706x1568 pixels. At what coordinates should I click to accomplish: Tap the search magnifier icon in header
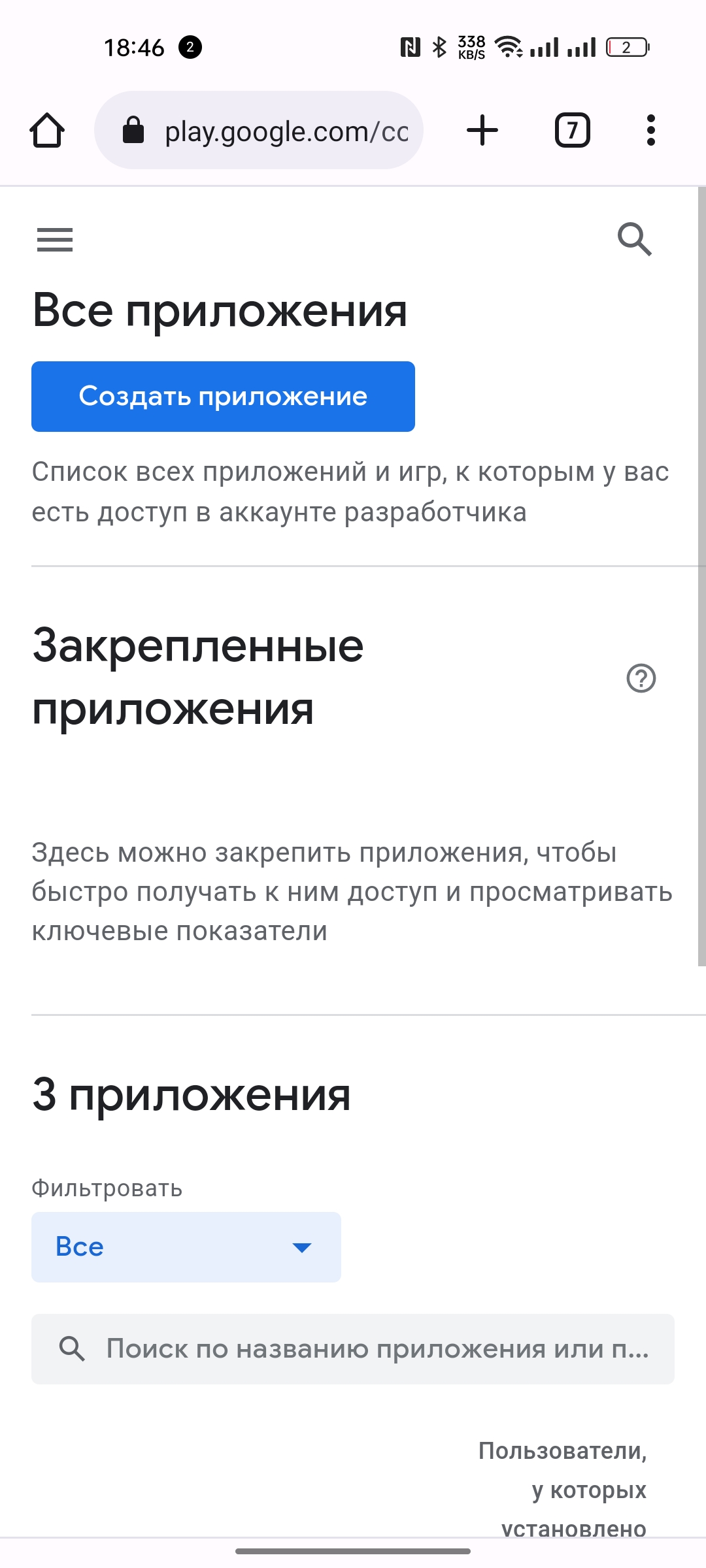click(x=635, y=239)
